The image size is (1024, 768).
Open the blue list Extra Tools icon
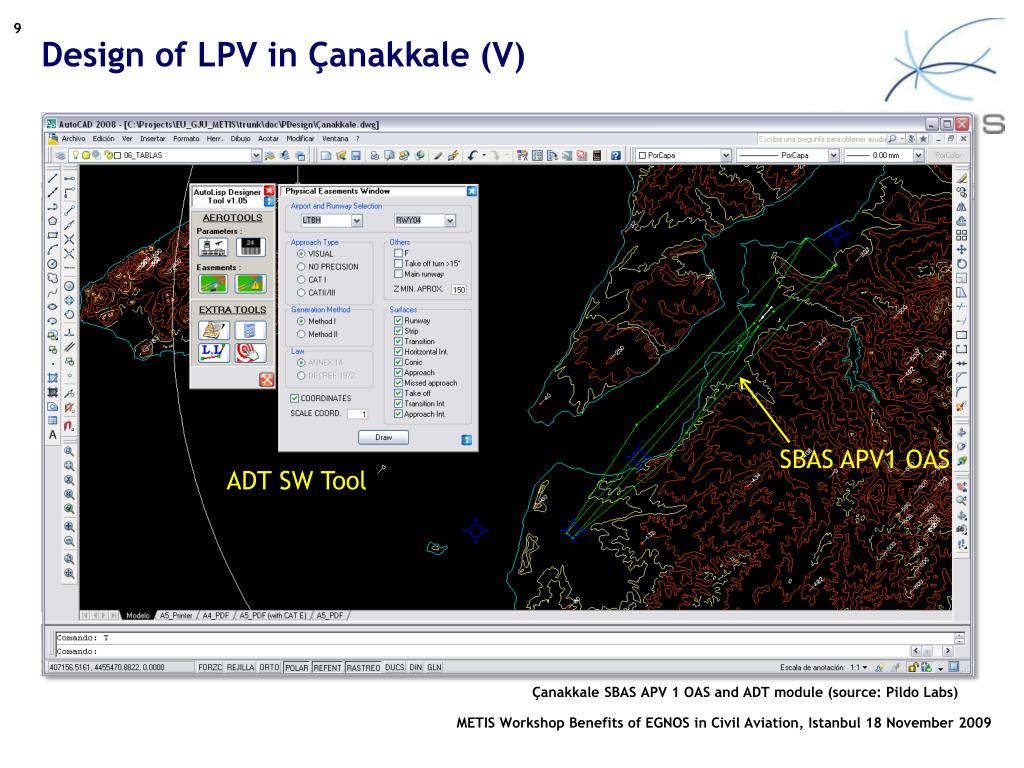tap(251, 330)
